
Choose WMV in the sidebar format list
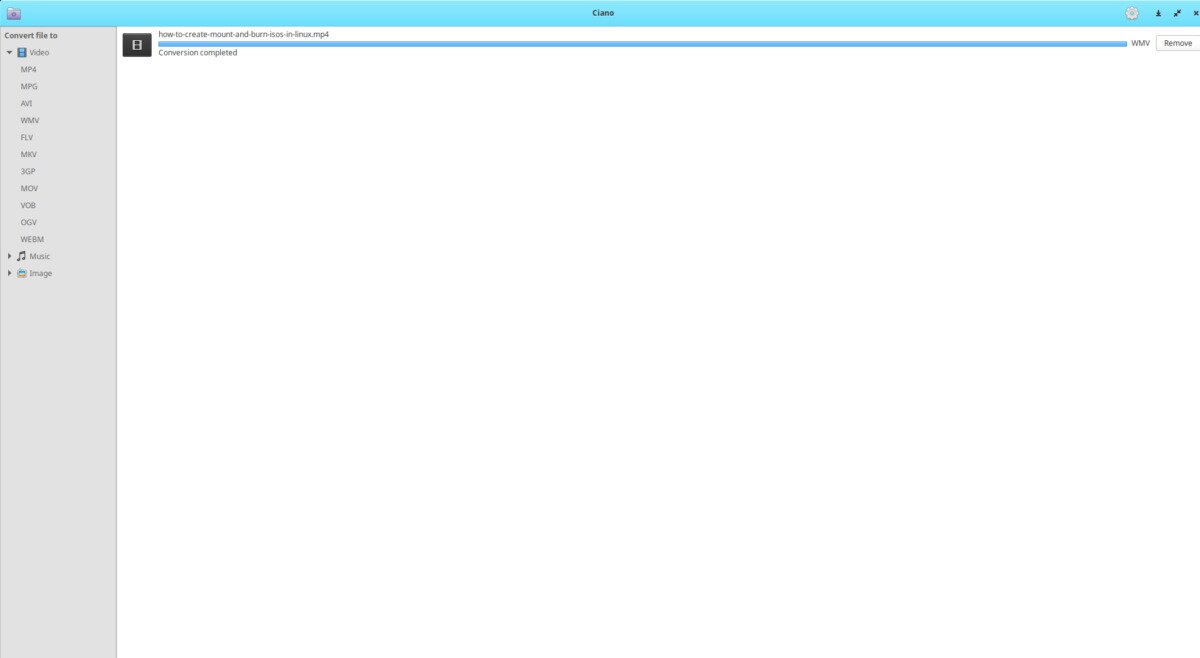point(30,120)
